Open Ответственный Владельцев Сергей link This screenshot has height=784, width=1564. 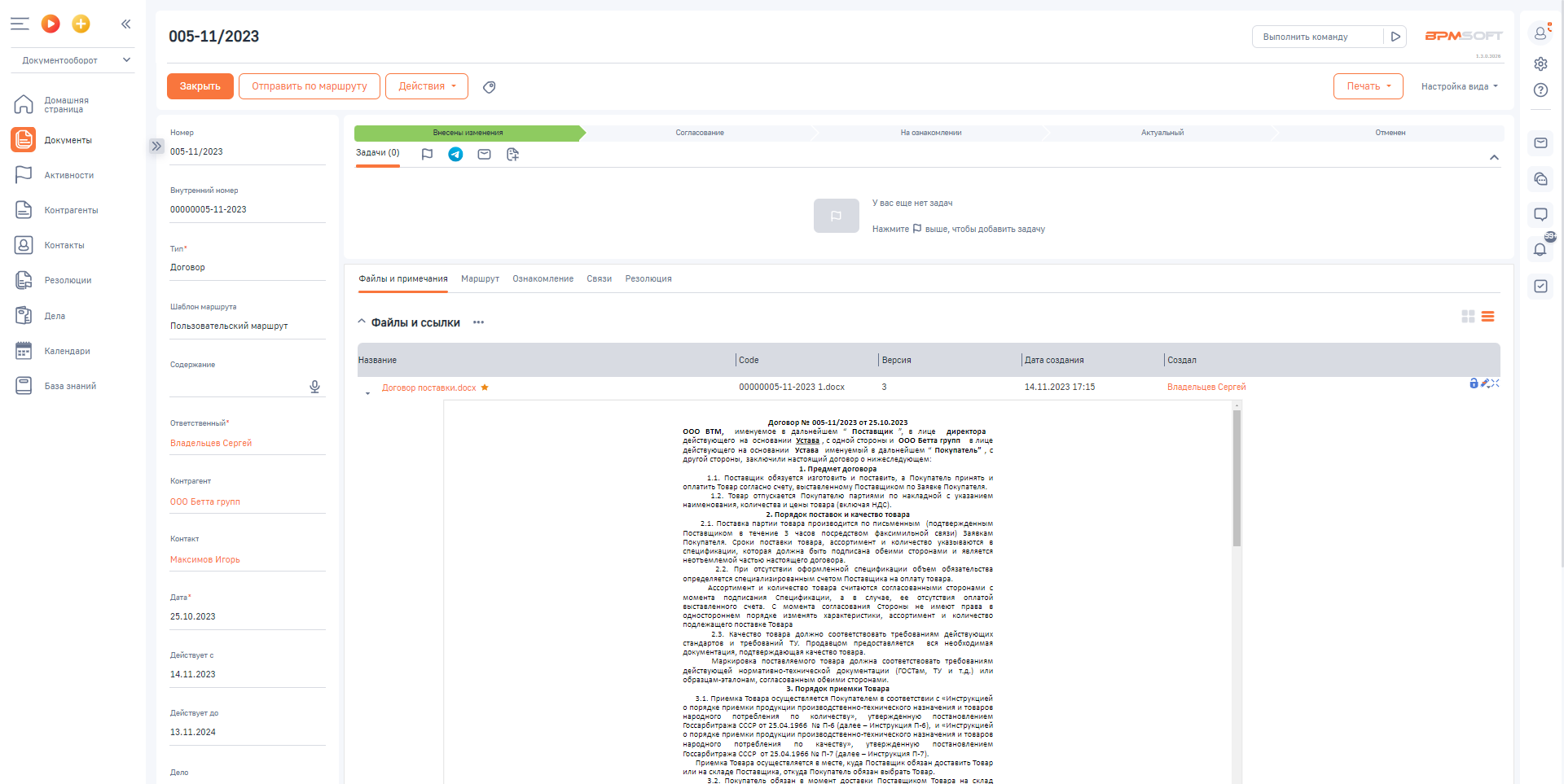pos(211,443)
